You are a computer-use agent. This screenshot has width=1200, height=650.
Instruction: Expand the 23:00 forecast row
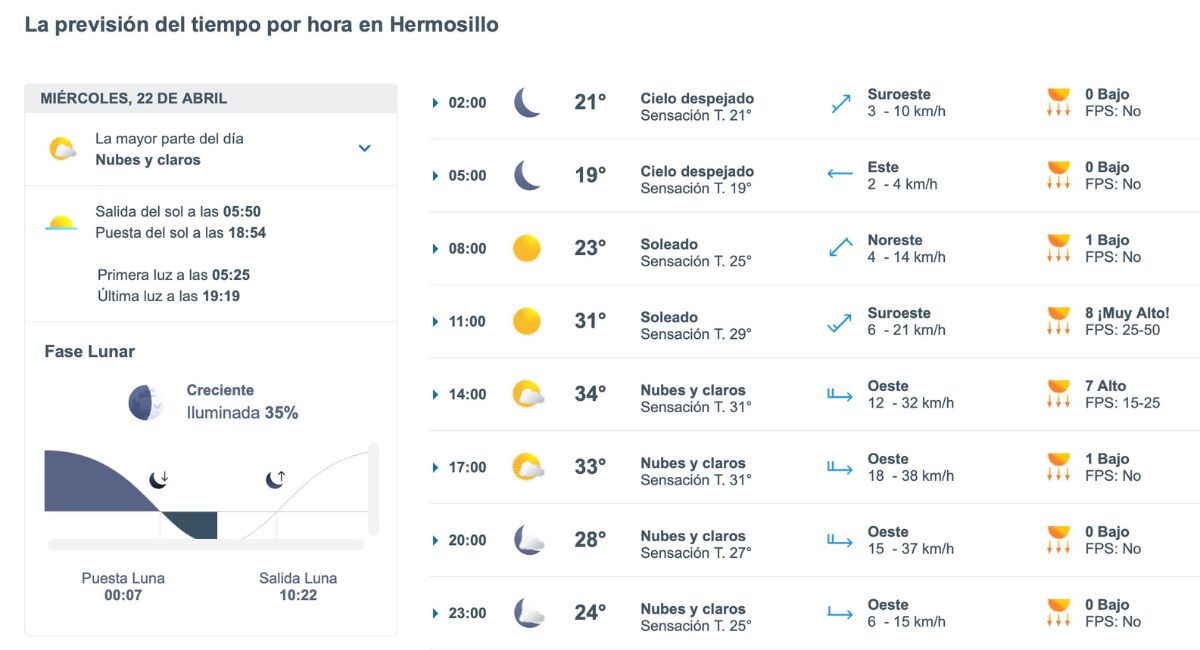click(434, 612)
